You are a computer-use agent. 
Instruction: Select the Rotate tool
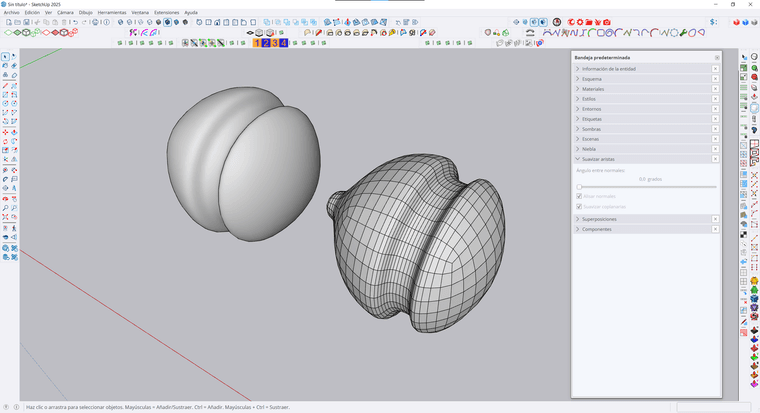(x=5, y=141)
